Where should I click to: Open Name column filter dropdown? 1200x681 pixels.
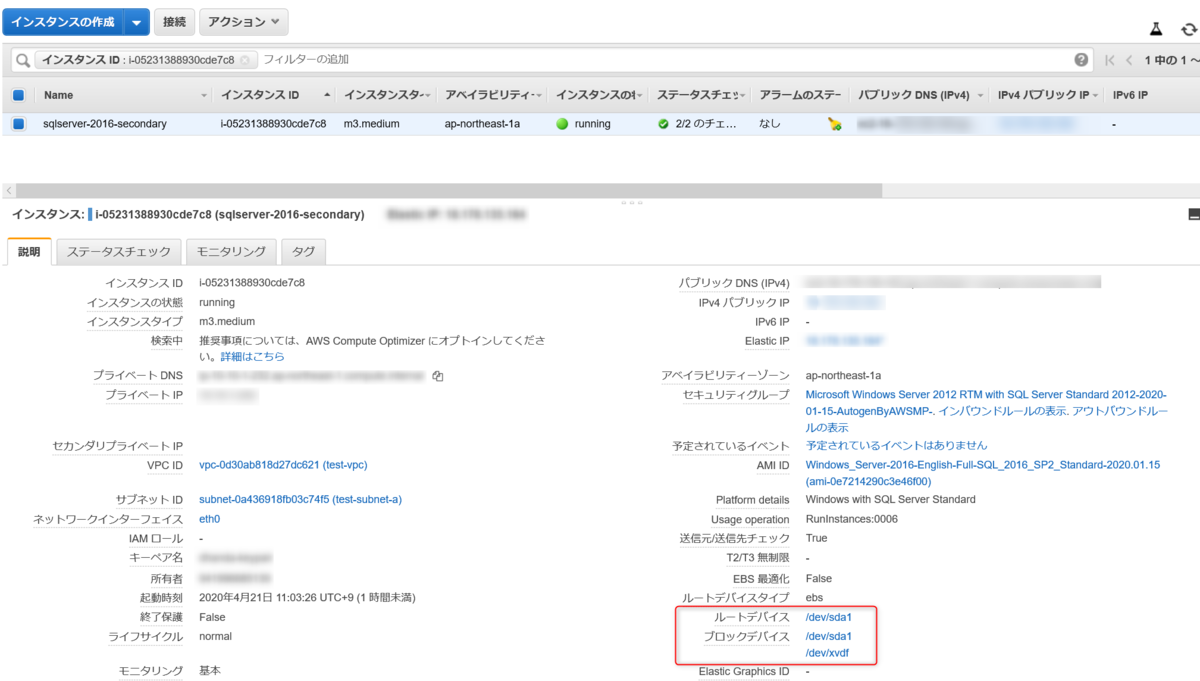(x=205, y=95)
